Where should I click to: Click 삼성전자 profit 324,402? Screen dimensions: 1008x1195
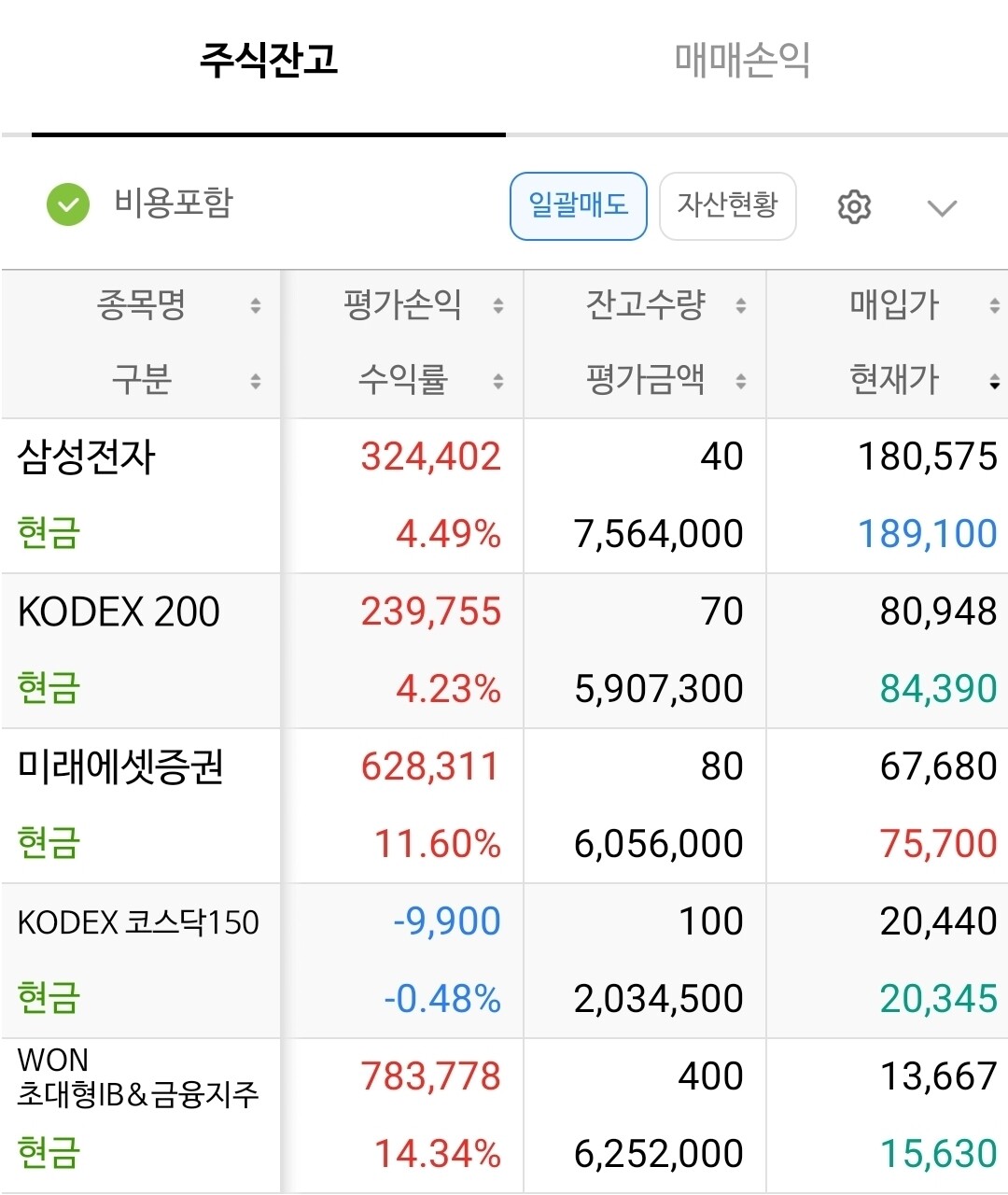(x=431, y=457)
